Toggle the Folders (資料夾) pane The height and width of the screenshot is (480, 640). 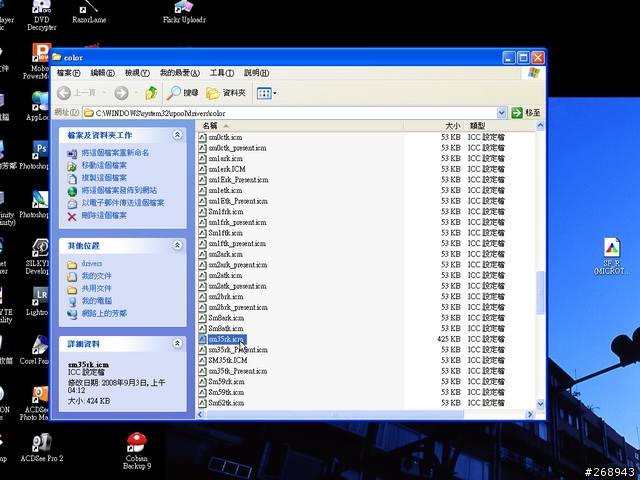tap(226, 93)
